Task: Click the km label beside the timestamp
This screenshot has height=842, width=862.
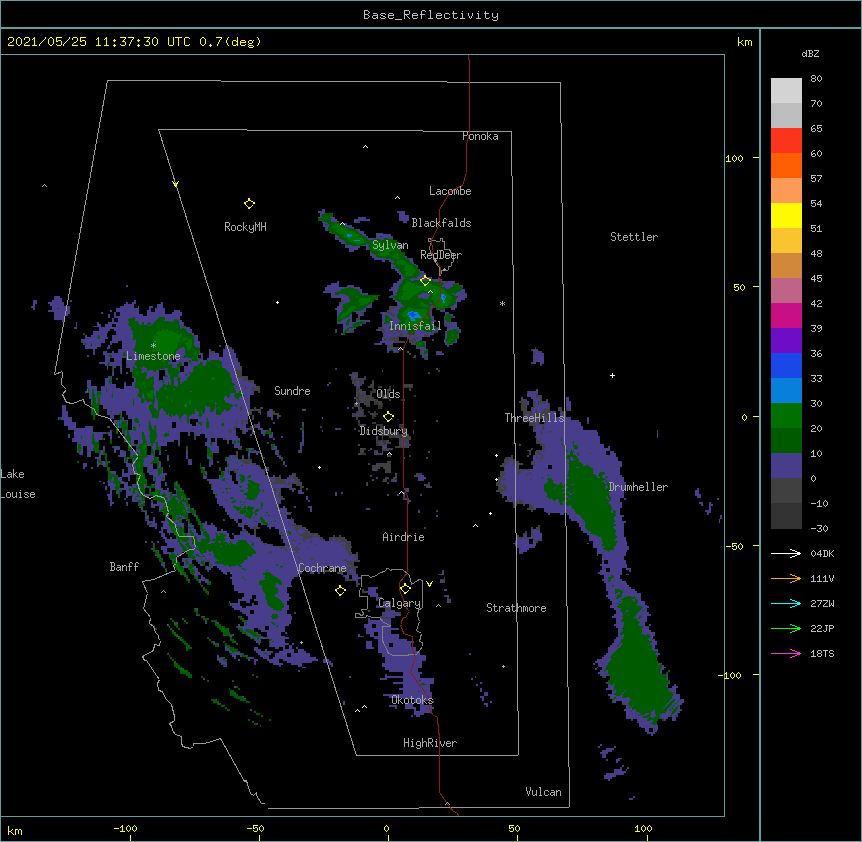Action: click(x=745, y=42)
